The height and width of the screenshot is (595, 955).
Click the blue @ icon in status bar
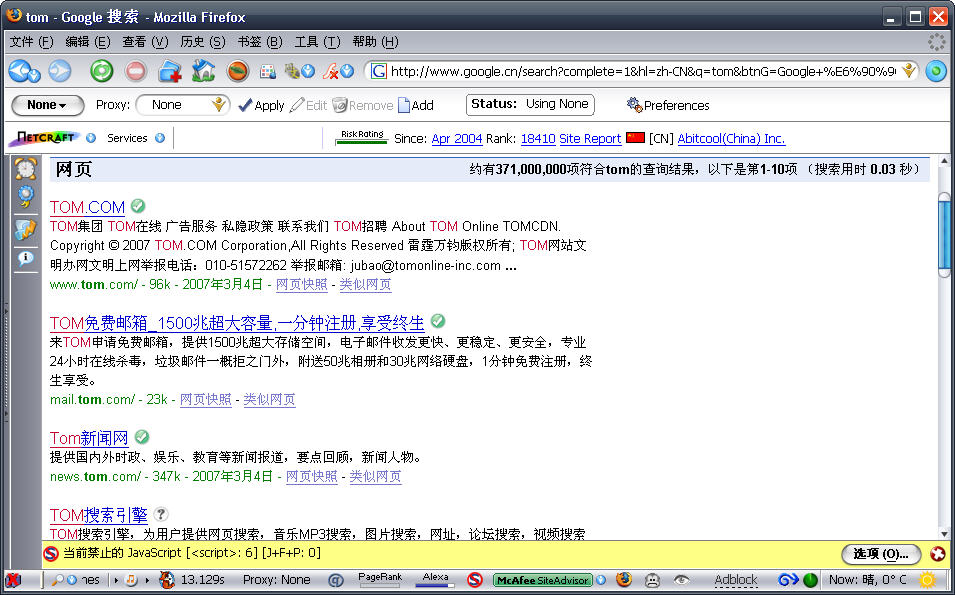pyautogui.click(x=336, y=580)
